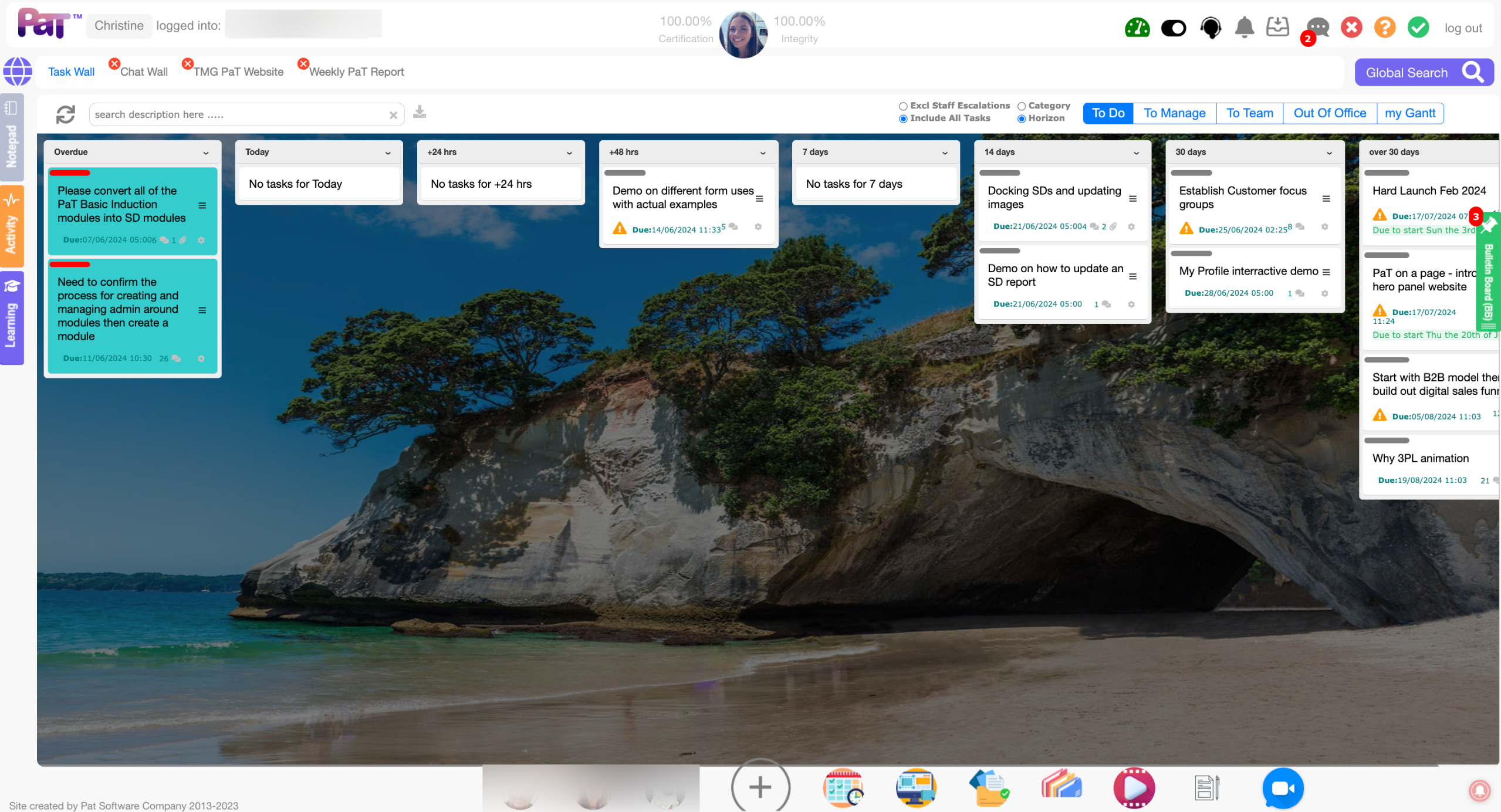Image resolution: width=1501 pixels, height=812 pixels.
Task: Open the chat messages bubble icon
Action: (1317, 27)
